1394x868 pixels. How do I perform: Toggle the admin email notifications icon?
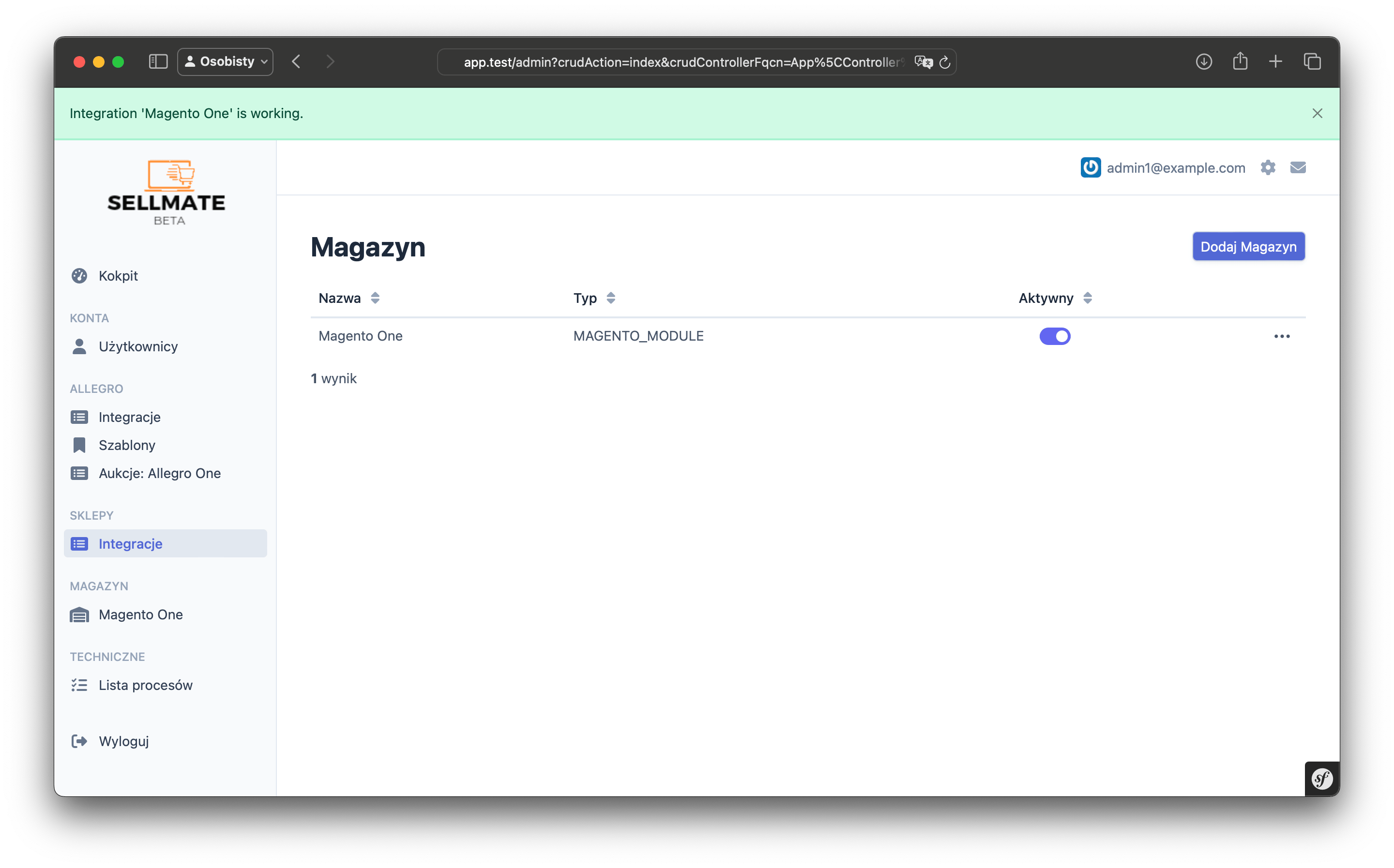click(x=1298, y=167)
